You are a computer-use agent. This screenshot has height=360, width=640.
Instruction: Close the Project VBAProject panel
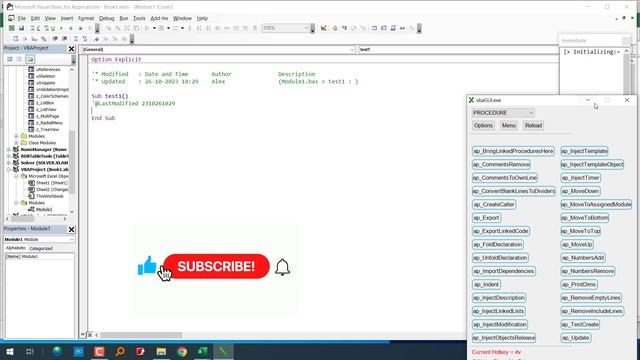pyautogui.click(x=71, y=49)
